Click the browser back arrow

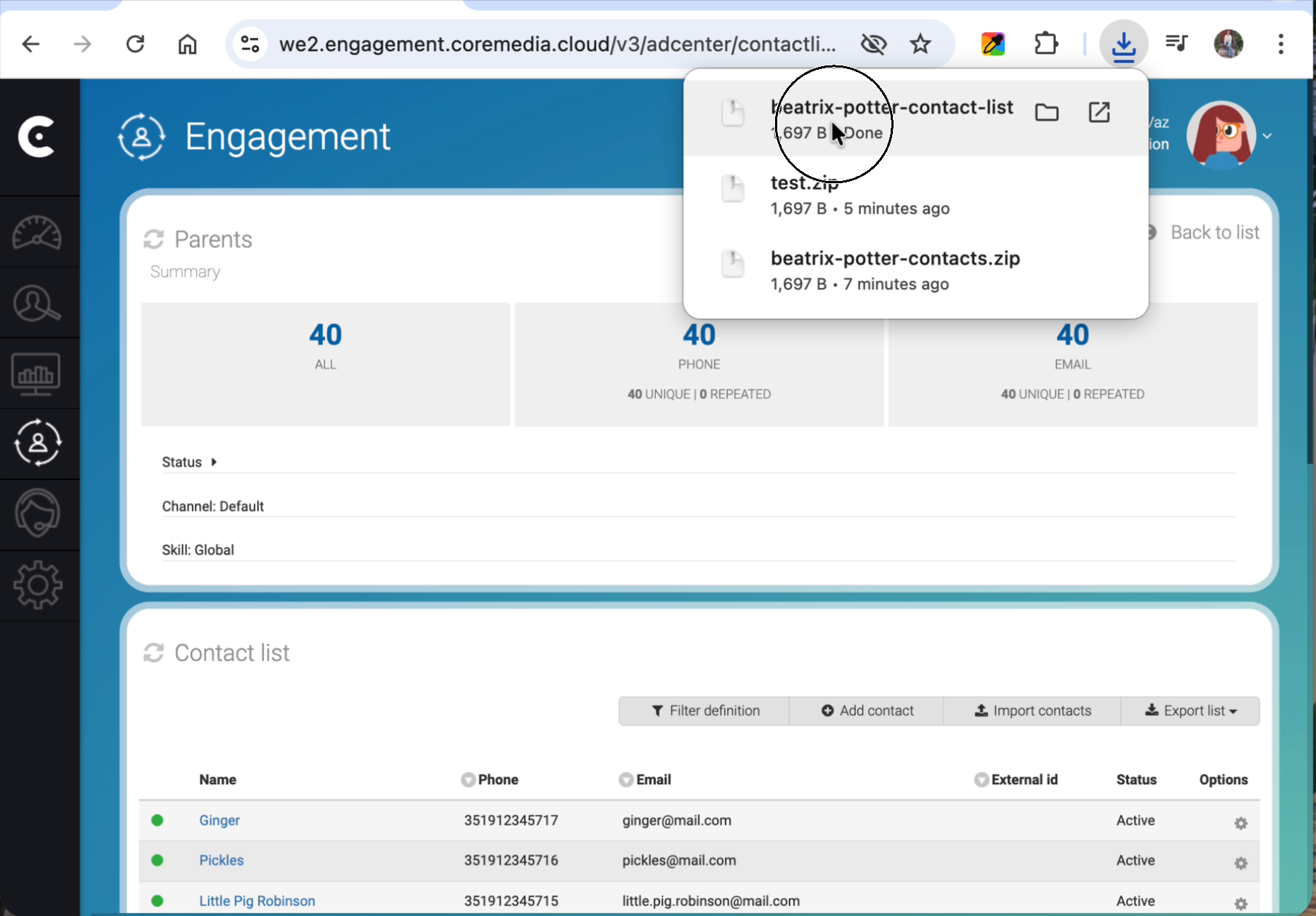tap(31, 44)
